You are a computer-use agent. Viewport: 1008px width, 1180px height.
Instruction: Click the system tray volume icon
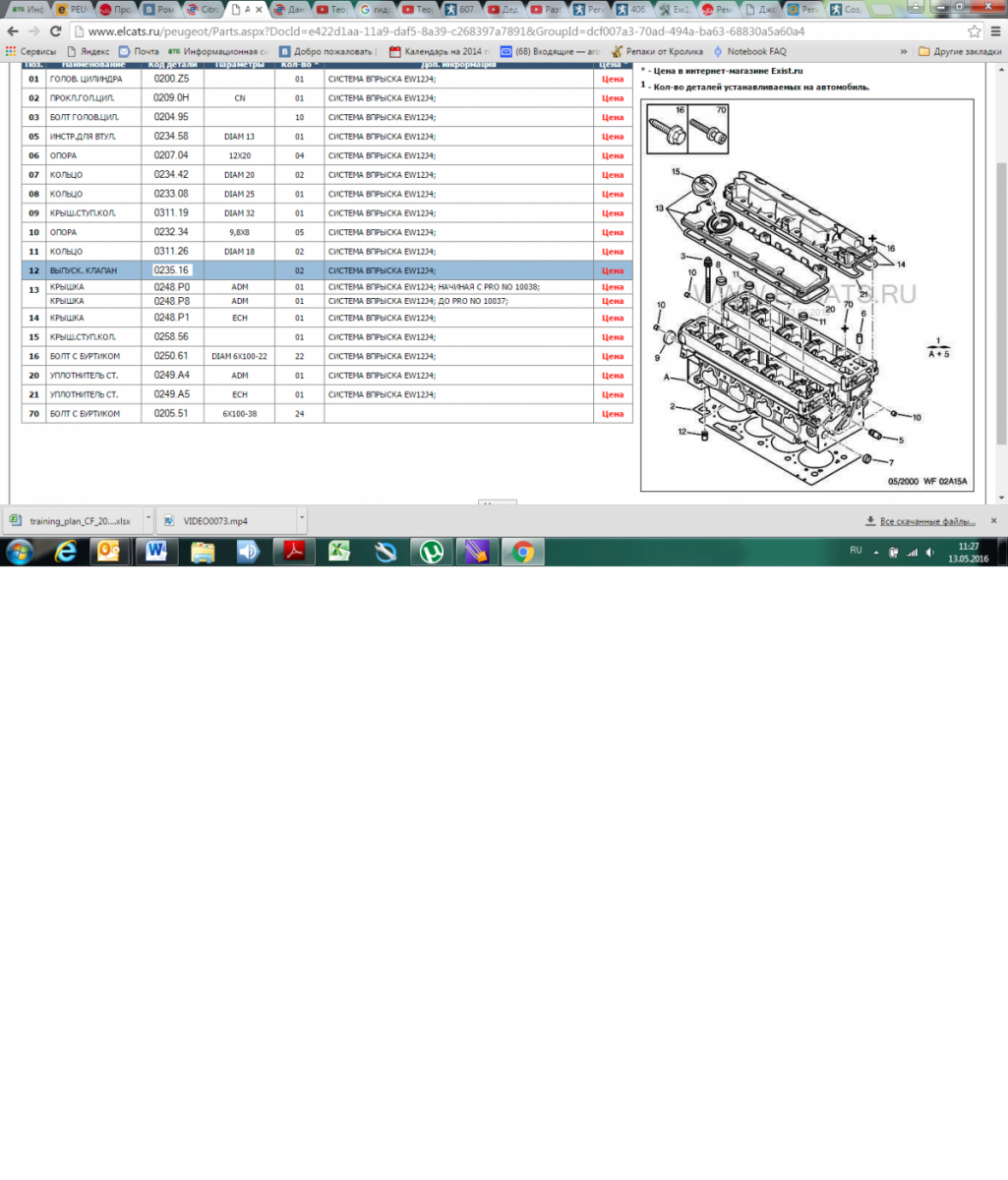(930, 553)
